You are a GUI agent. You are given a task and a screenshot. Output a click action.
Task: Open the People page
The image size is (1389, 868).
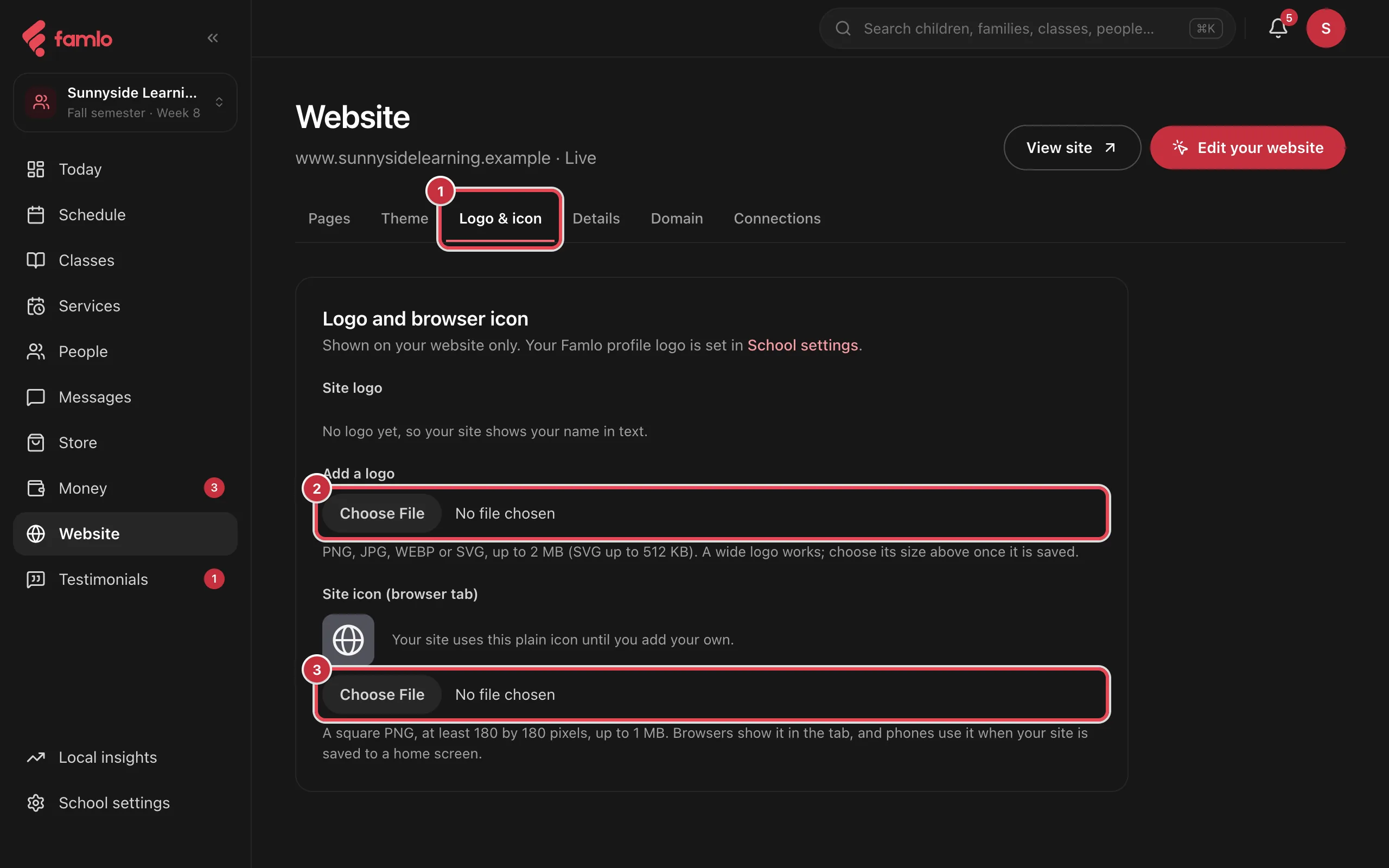click(x=125, y=352)
